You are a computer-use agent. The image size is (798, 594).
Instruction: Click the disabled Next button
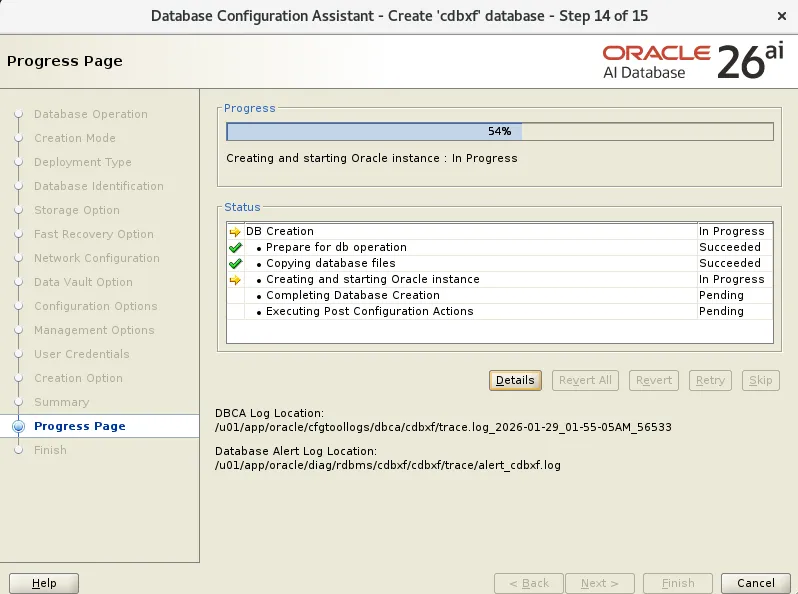click(x=600, y=583)
